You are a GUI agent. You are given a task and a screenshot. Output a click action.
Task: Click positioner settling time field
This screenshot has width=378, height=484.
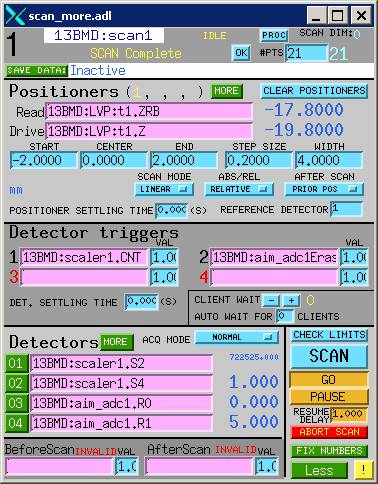172,210
